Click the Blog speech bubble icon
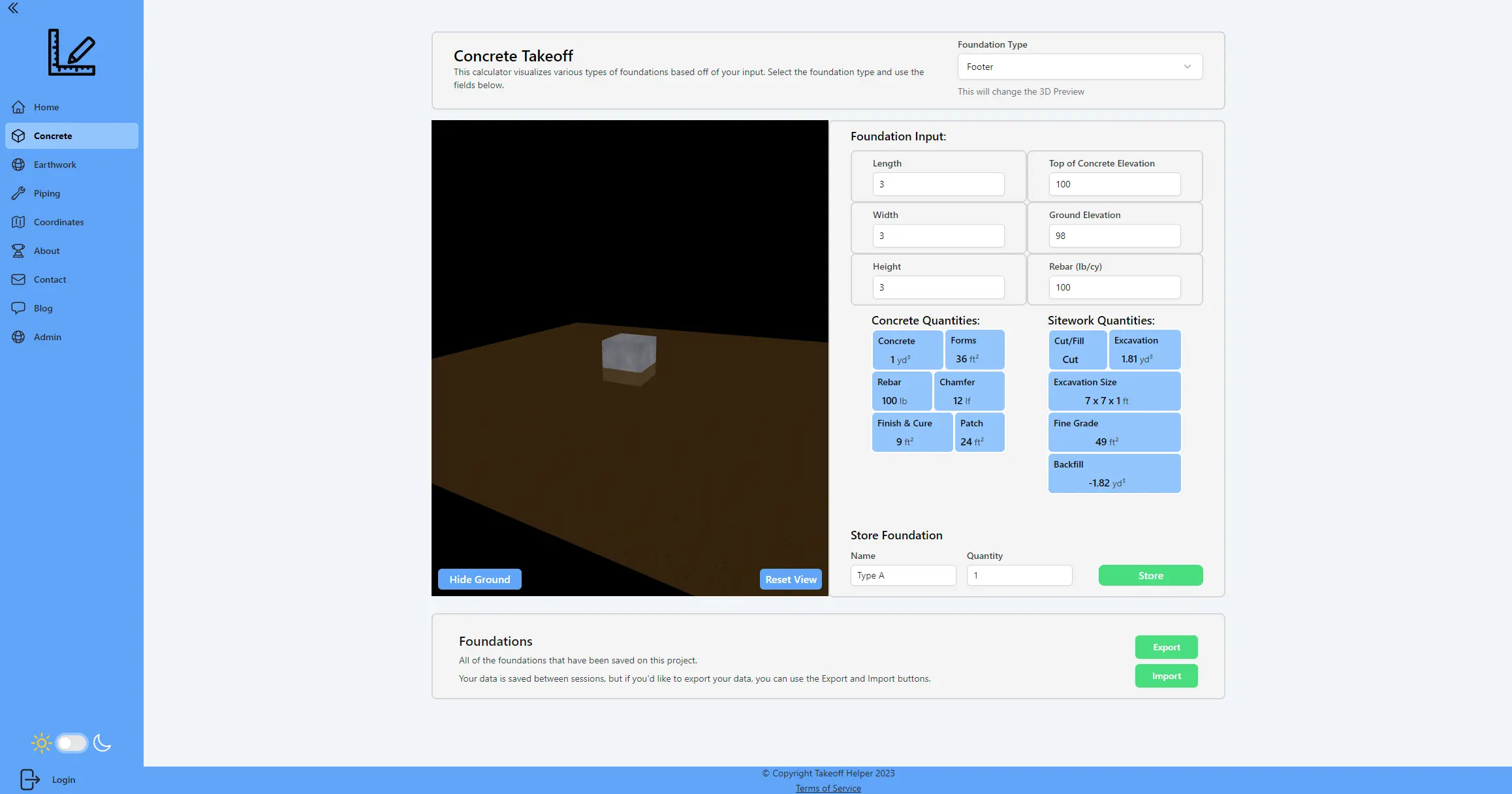The width and height of the screenshot is (1512, 794). pyautogui.click(x=18, y=308)
